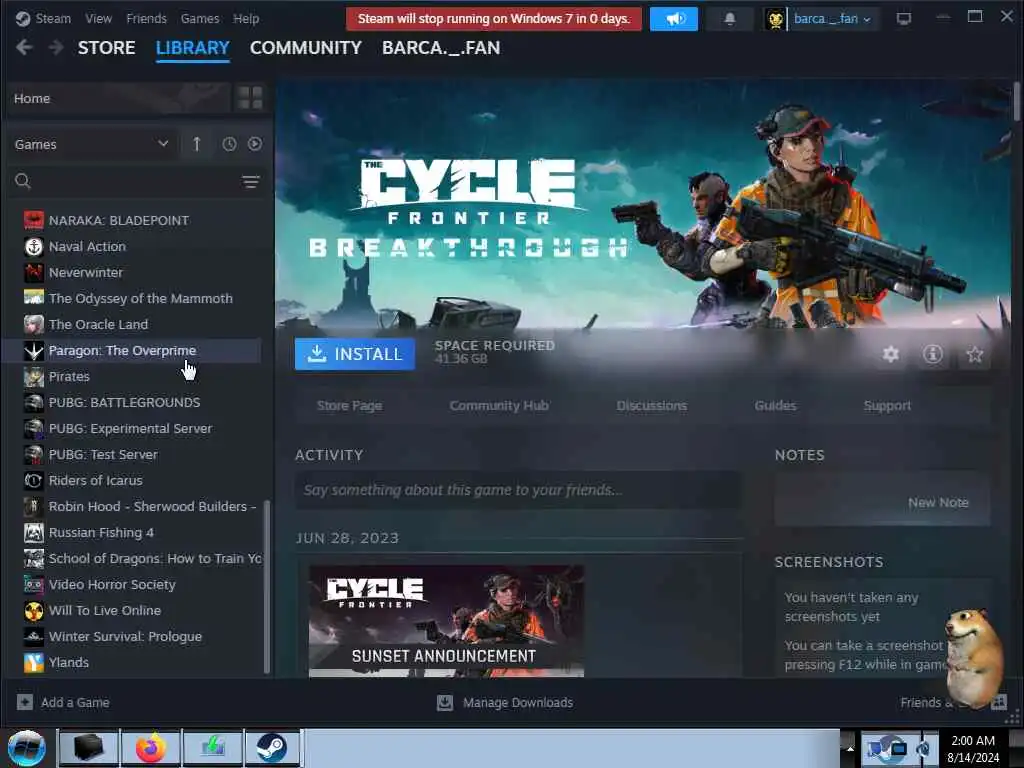Viewport: 1024px width, 768px height.
Task: Open the Windows Start button
Action: (x=27, y=748)
